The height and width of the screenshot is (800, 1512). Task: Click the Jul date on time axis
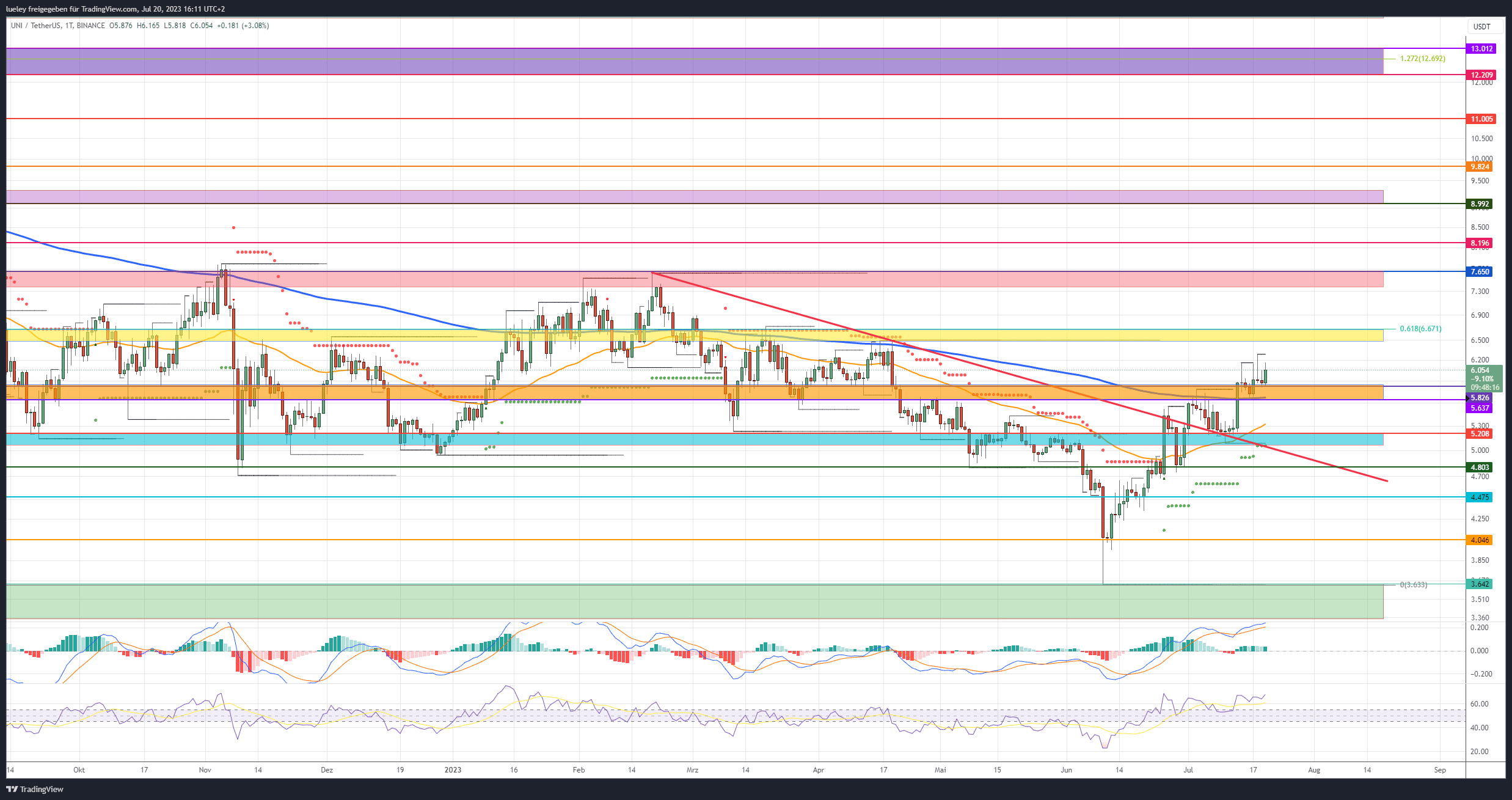coord(1188,769)
